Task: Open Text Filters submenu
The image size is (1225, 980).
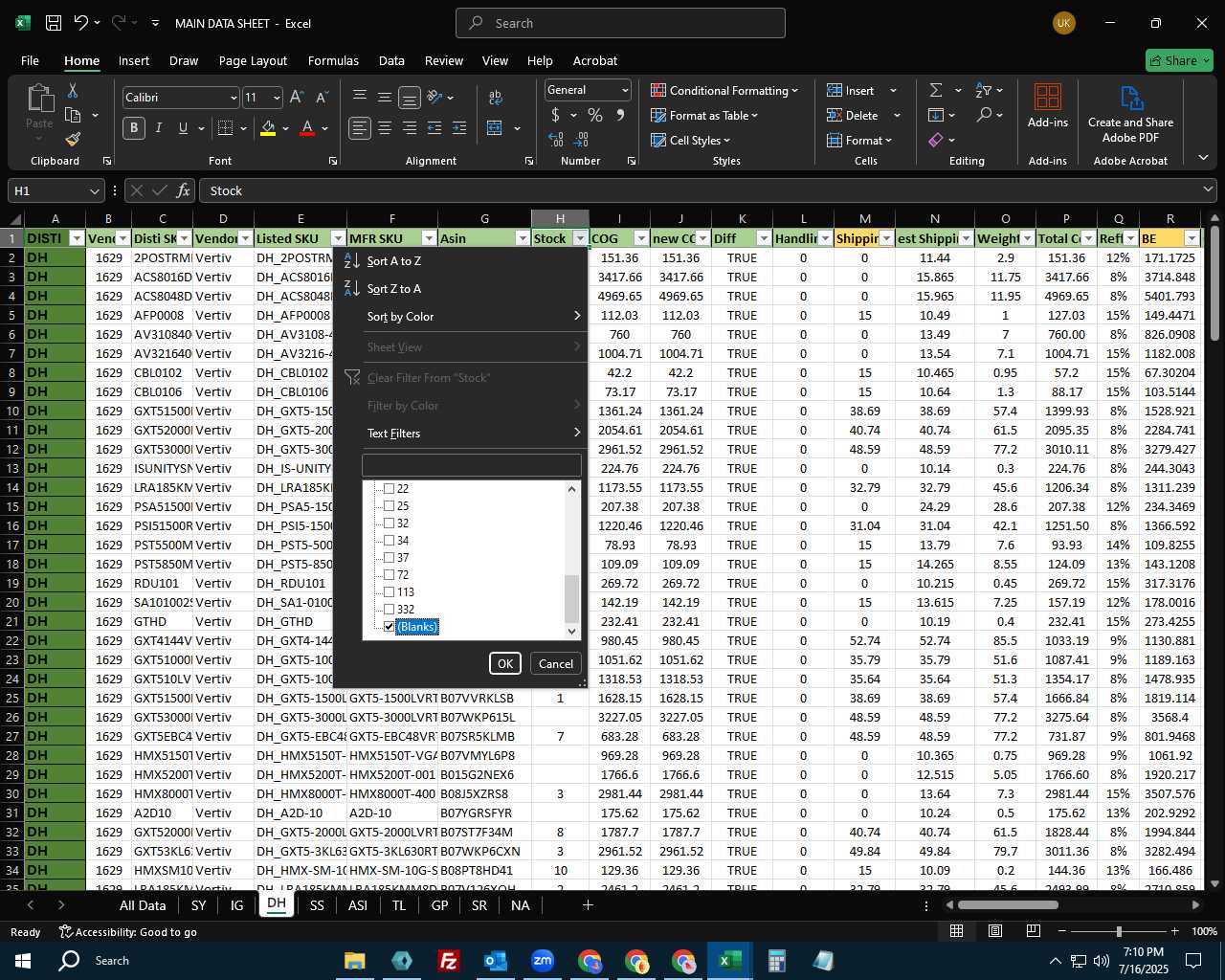Action: pos(460,433)
